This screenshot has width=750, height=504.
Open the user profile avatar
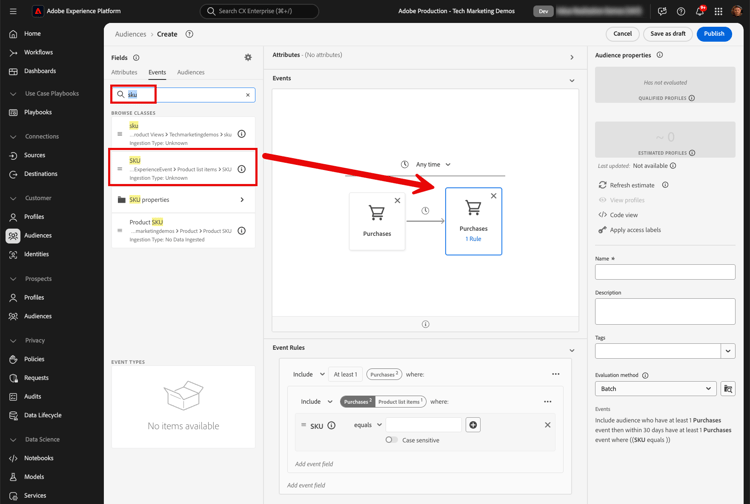tap(737, 11)
